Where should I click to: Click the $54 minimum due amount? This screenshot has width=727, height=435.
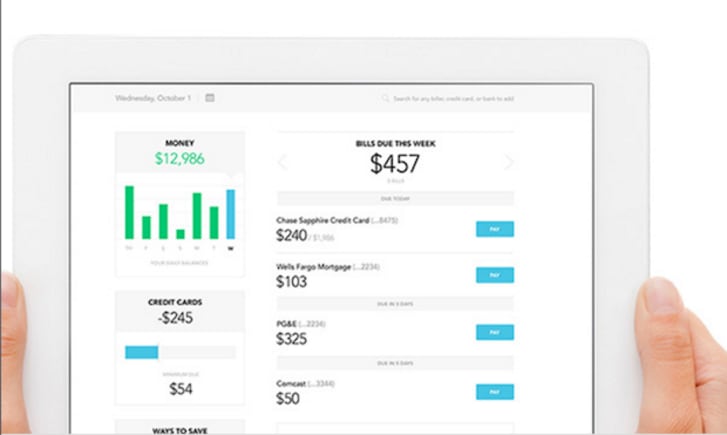(180, 389)
